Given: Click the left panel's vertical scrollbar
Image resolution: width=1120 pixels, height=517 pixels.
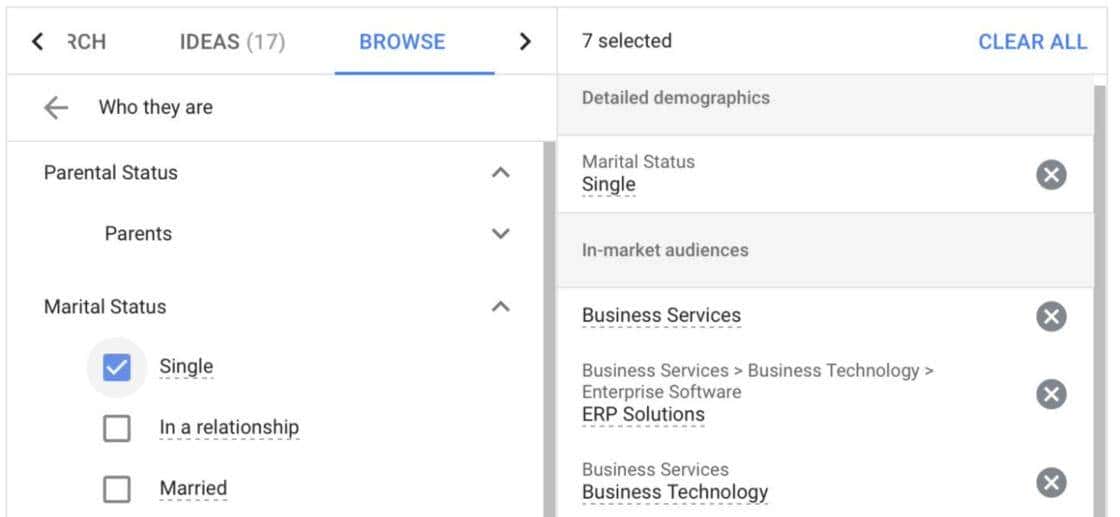Looking at the screenshot, I should 548,330.
